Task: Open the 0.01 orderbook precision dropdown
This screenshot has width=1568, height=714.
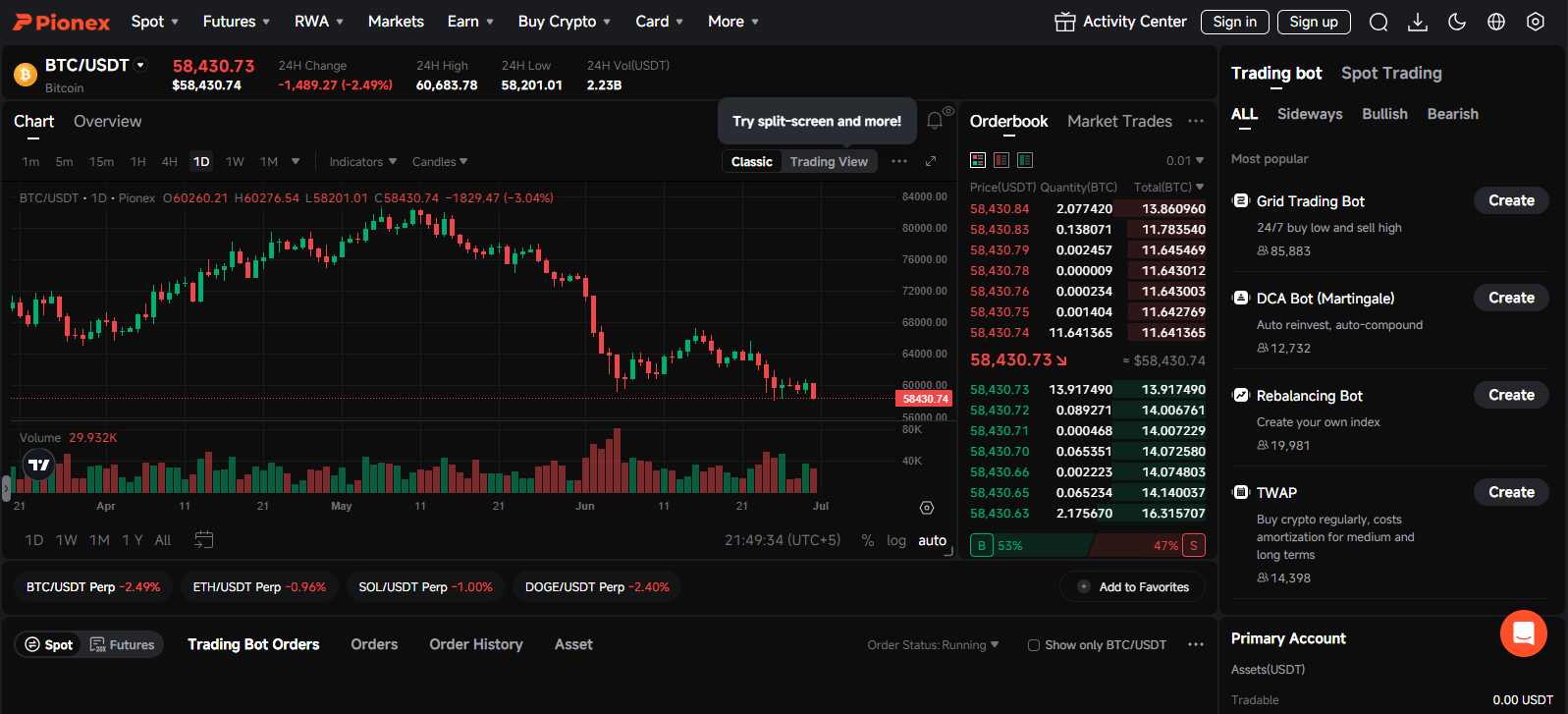Action: point(1185,160)
